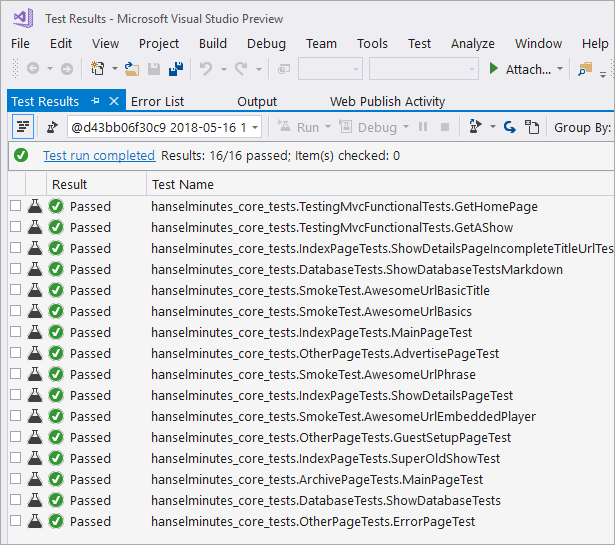Click the Debug tests button
This screenshot has width=615, height=545.
(x=368, y=127)
